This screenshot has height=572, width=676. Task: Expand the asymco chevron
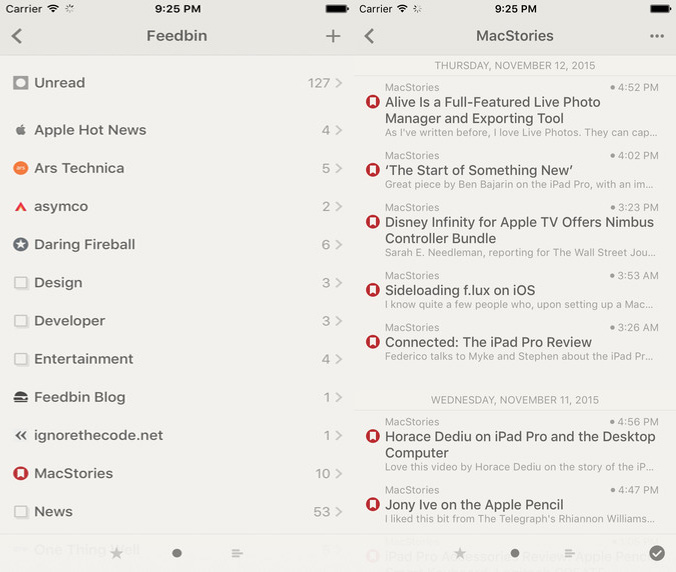click(x=339, y=206)
